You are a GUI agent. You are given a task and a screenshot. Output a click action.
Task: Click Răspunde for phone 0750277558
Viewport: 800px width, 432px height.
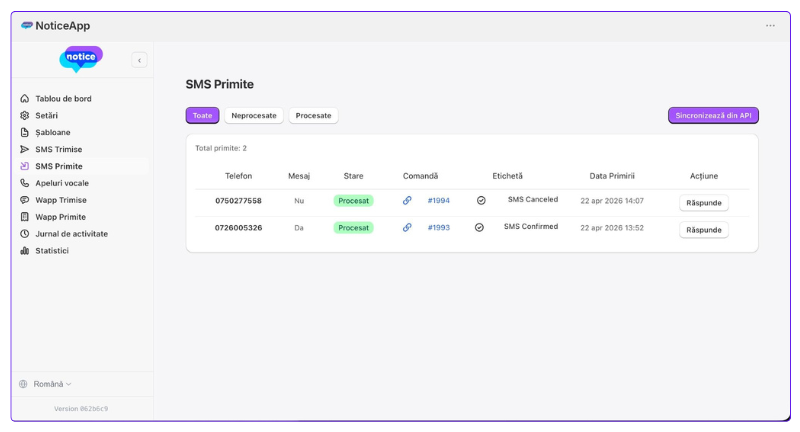point(704,202)
